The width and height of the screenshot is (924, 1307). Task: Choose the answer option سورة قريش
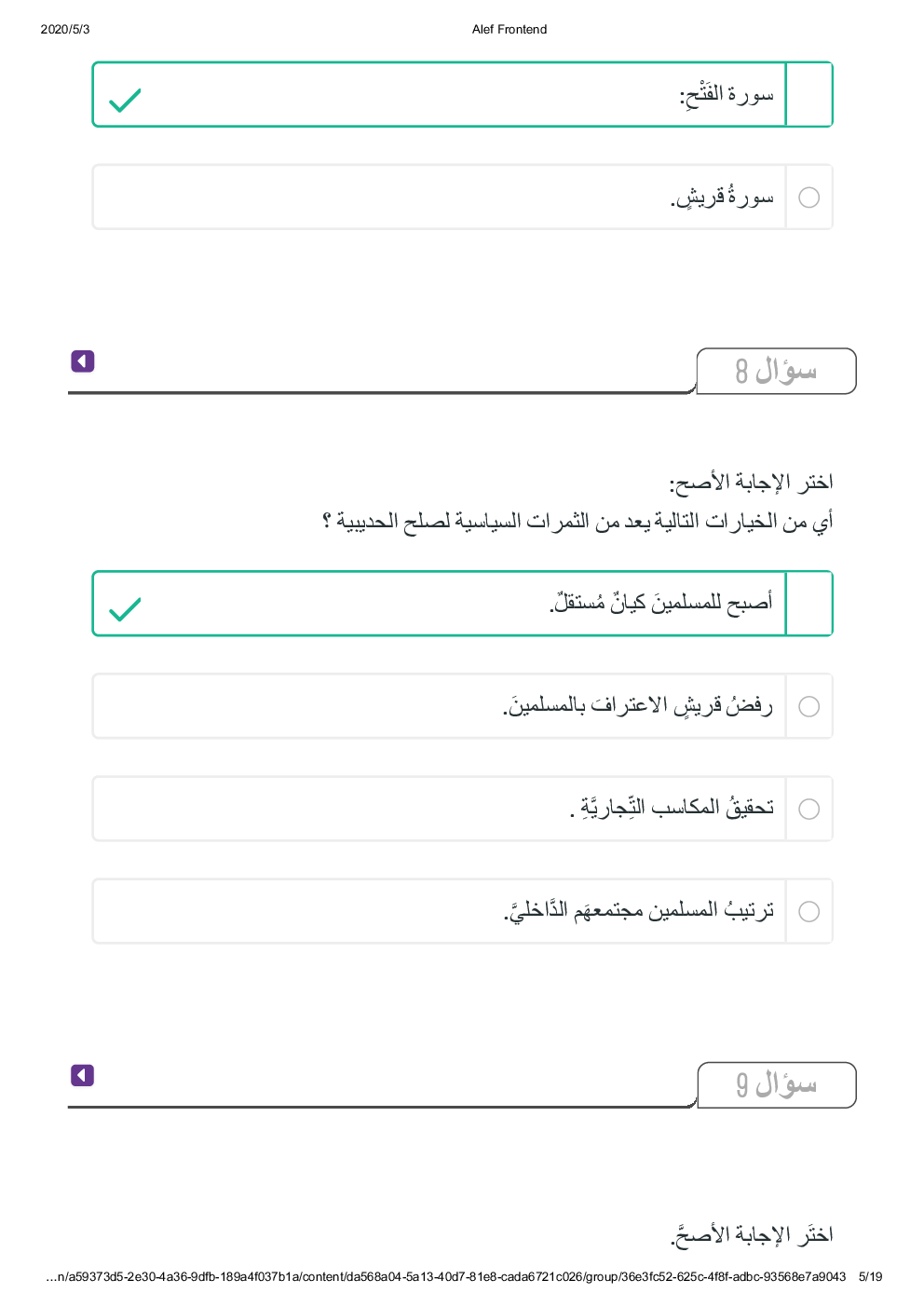coord(722,197)
